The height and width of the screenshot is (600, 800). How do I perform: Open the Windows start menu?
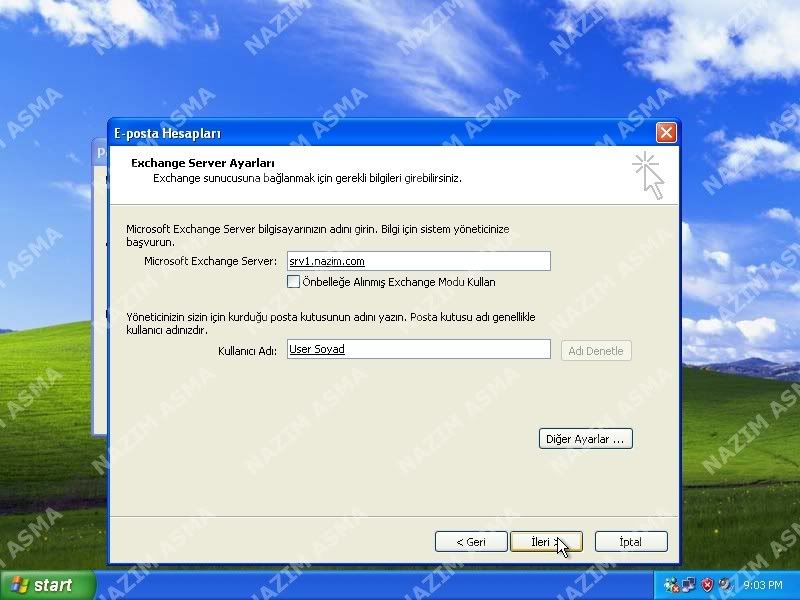tap(47, 585)
